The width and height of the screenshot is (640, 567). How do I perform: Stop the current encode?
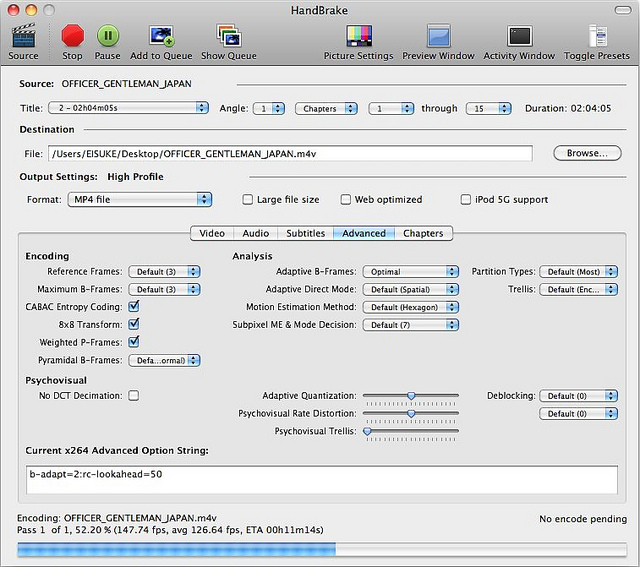[72, 42]
